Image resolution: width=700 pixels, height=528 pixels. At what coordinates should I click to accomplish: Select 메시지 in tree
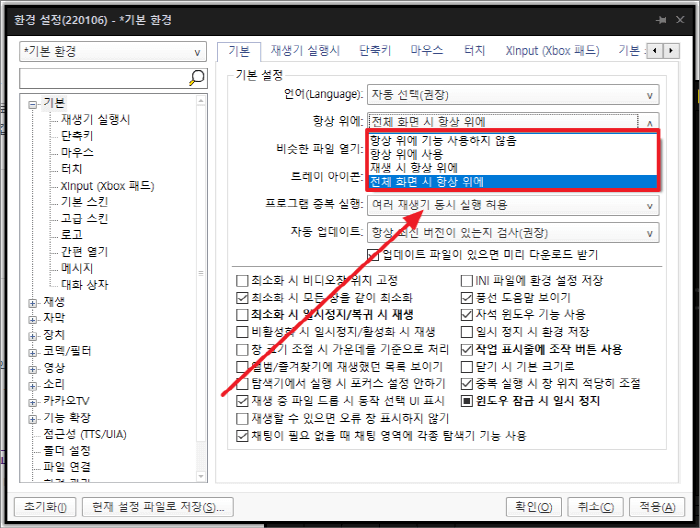tap(77, 268)
